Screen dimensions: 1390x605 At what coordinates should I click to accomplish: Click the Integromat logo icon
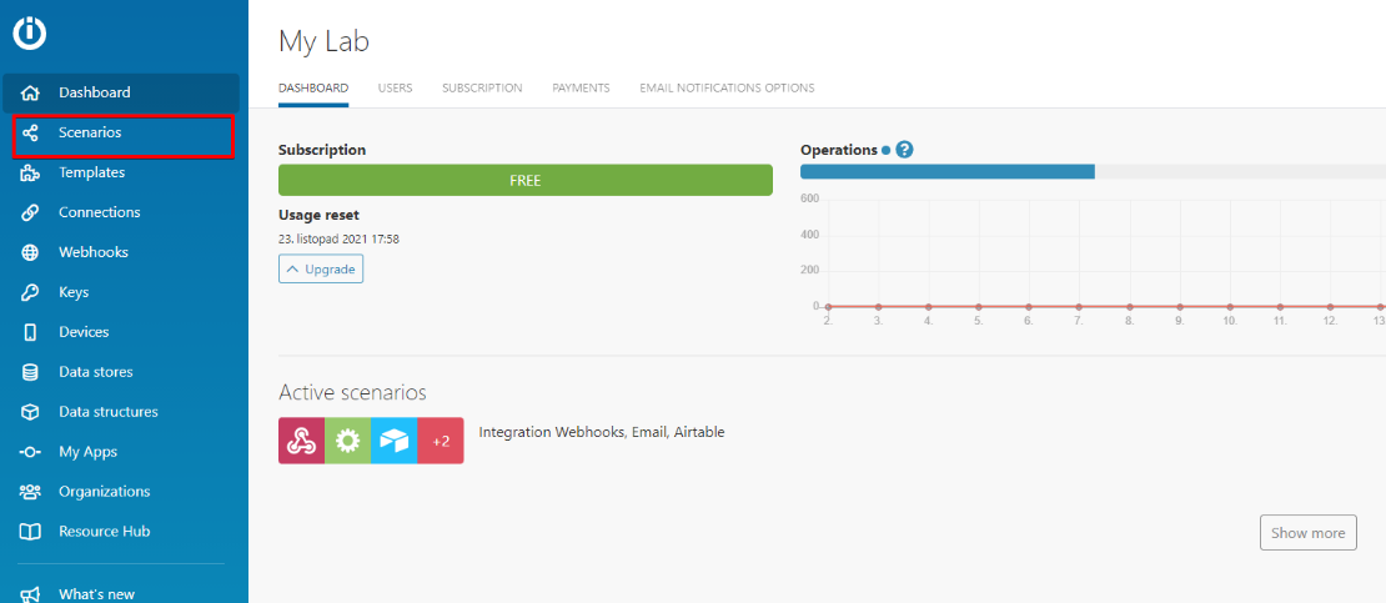click(30, 33)
